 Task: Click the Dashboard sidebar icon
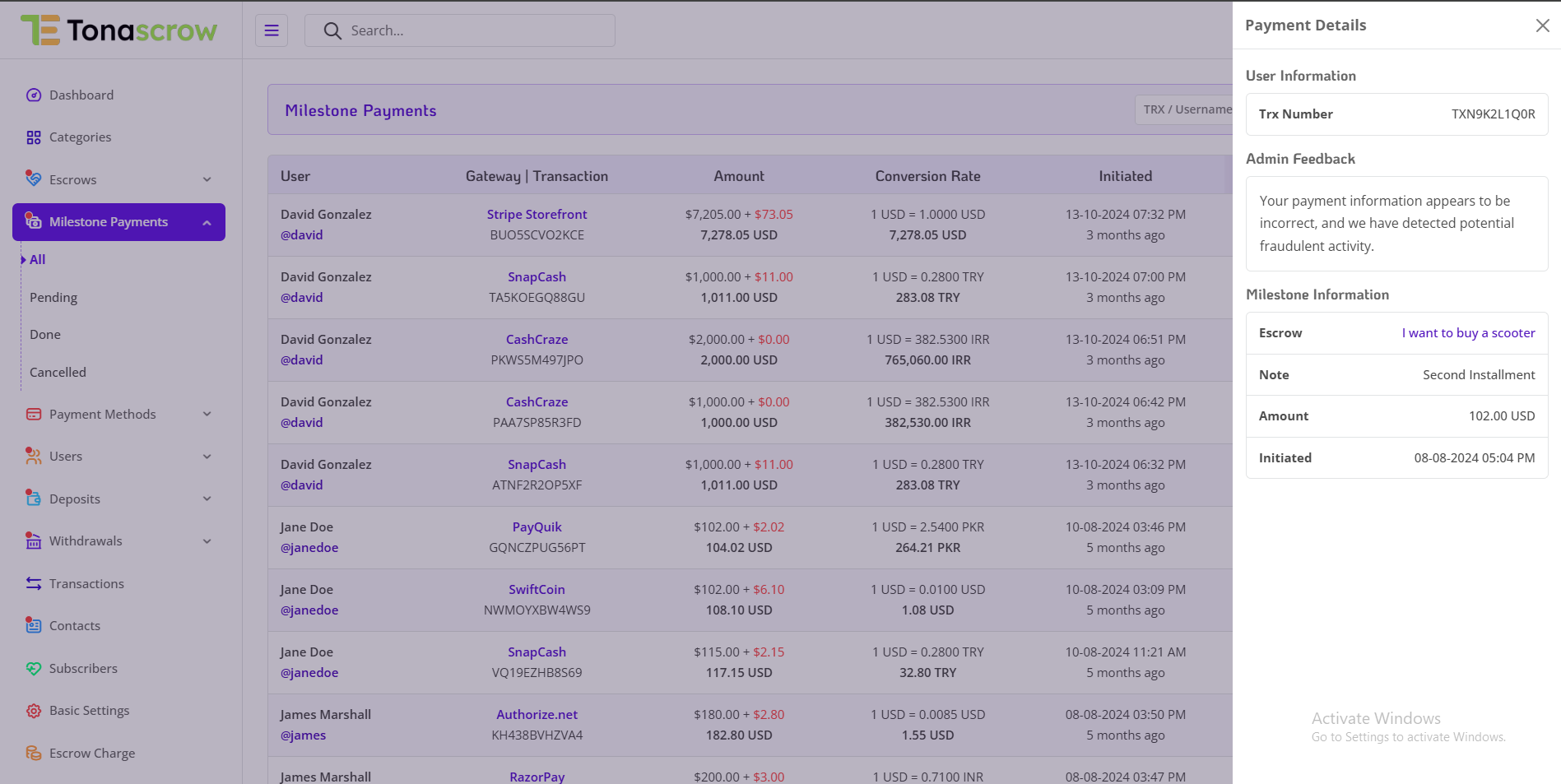(x=34, y=95)
